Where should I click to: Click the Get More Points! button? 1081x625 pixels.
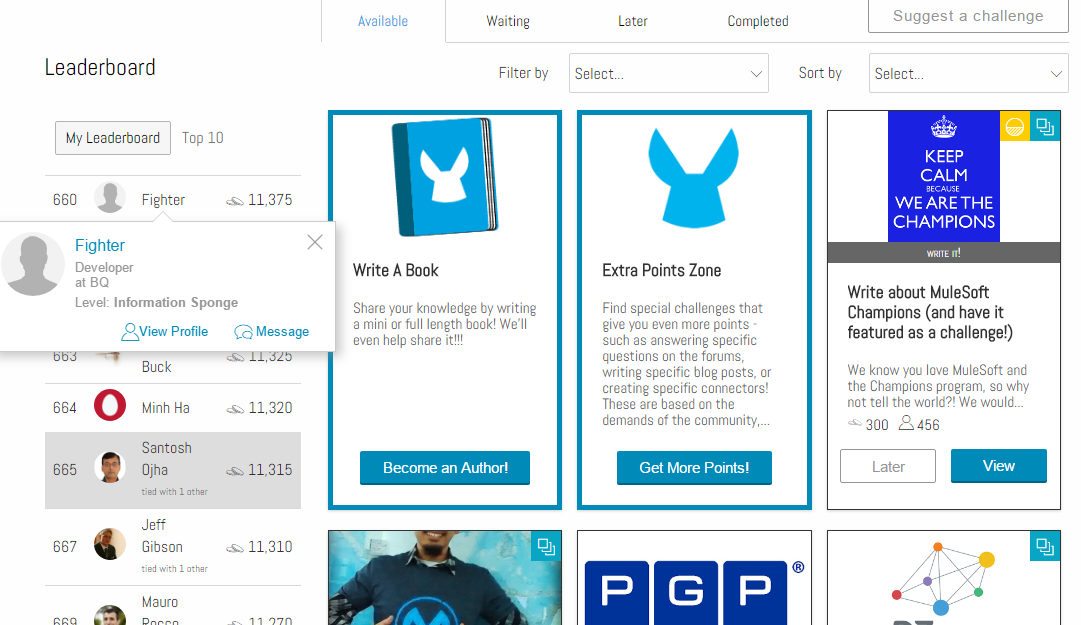pyautogui.click(x=694, y=468)
